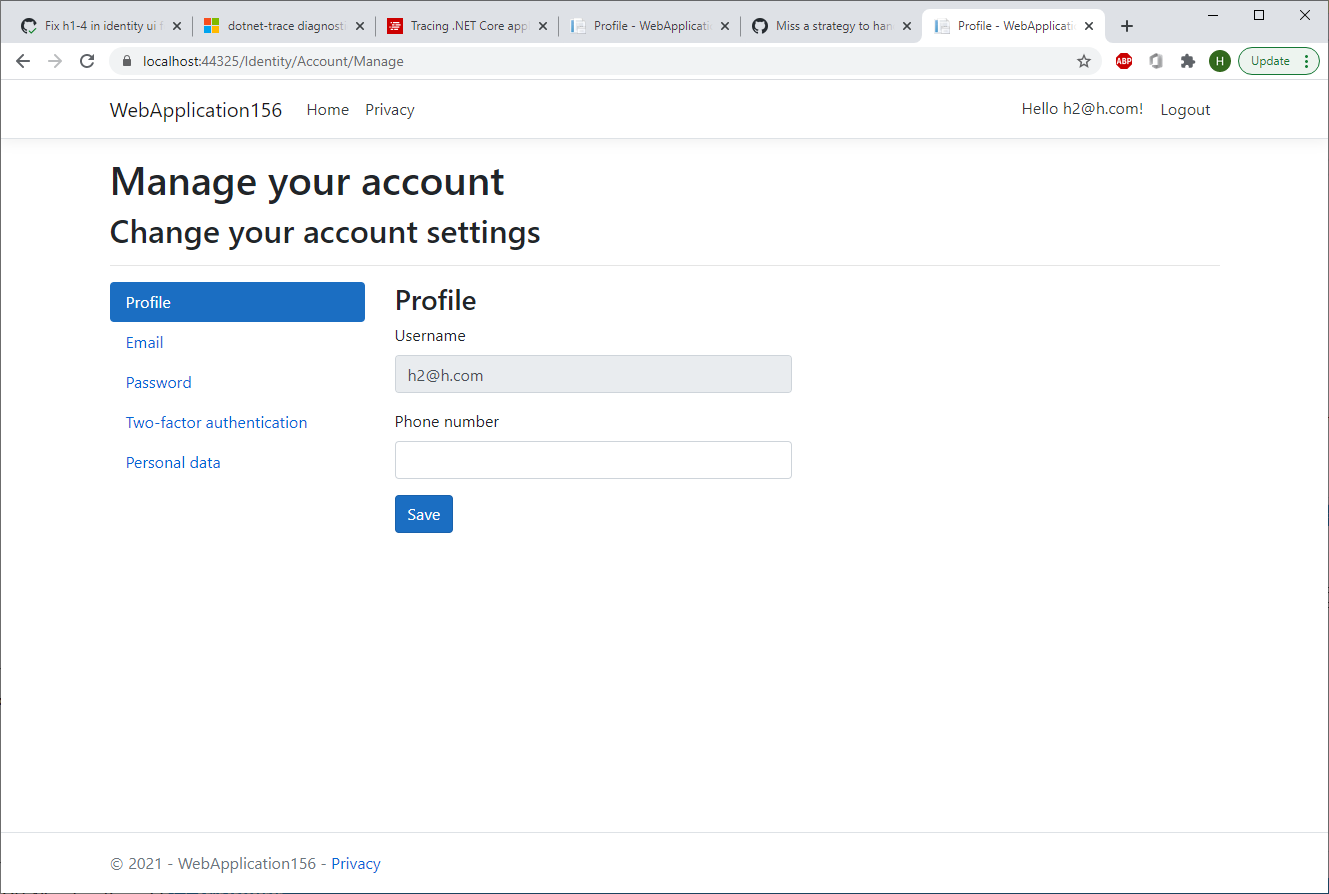Screen dimensions: 1329x894
Task: Open the ABP Adblock extension icon
Action: tap(1124, 61)
